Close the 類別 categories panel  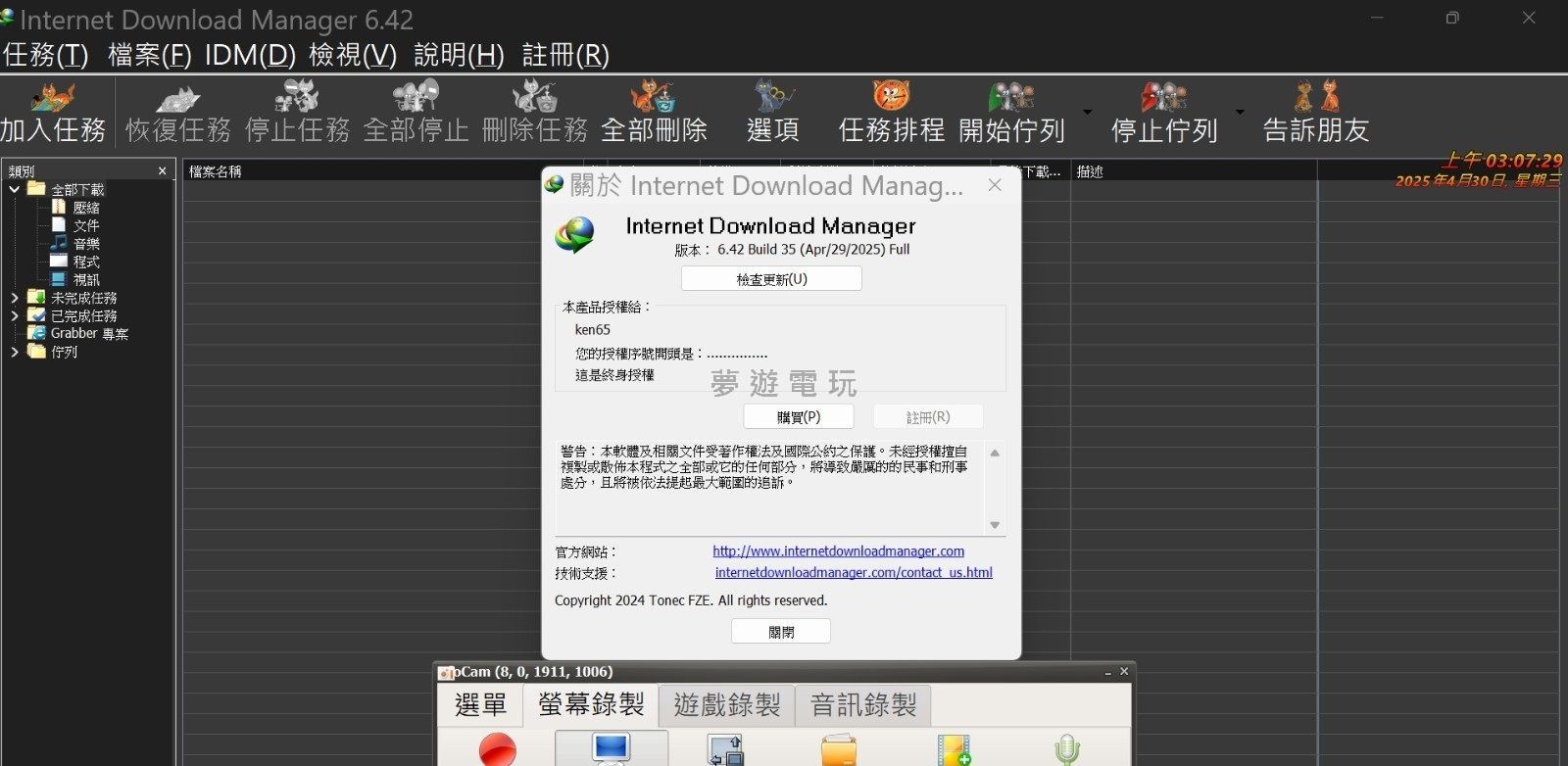tap(163, 171)
